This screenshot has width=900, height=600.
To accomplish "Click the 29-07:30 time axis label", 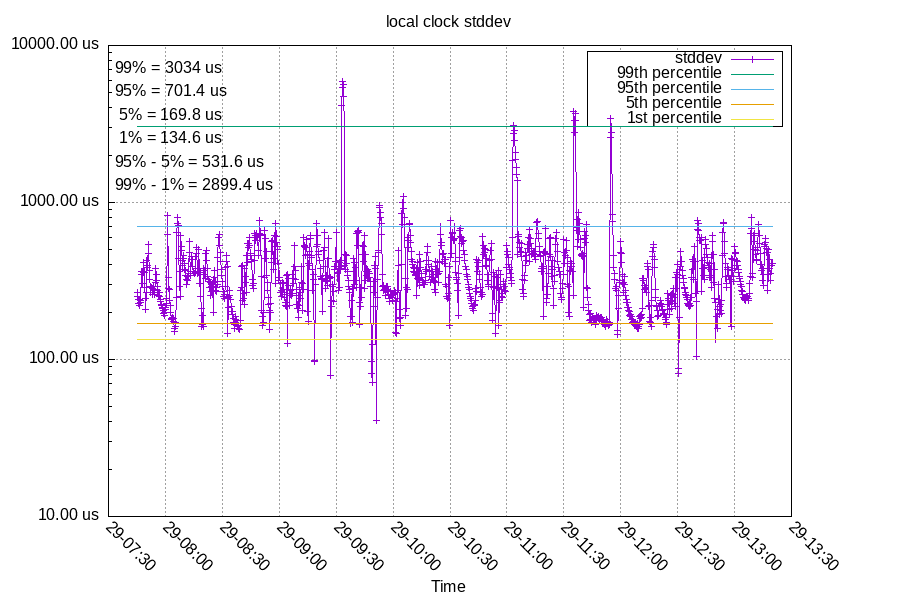I will click(x=130, y=546).
